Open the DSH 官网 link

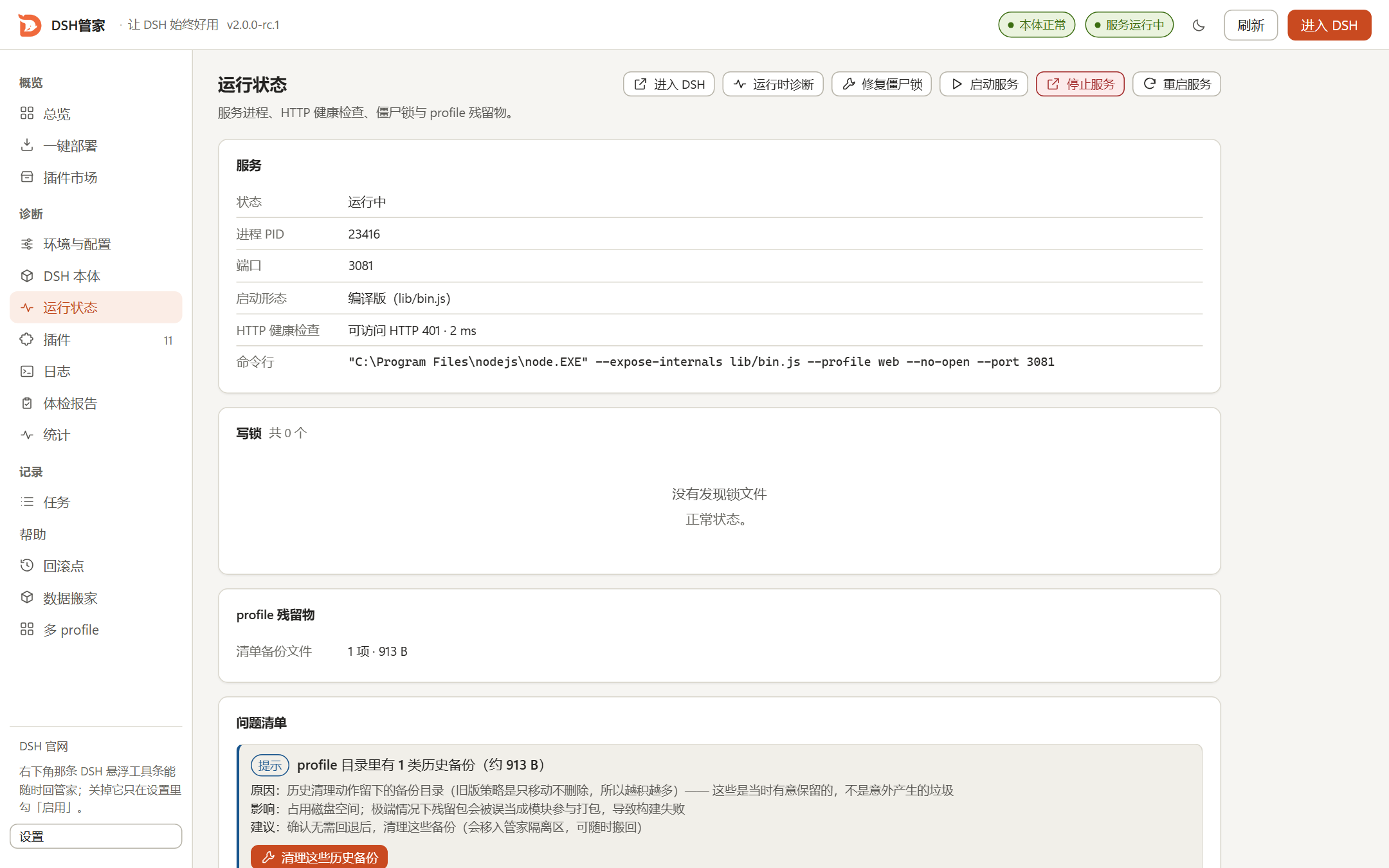44,746
